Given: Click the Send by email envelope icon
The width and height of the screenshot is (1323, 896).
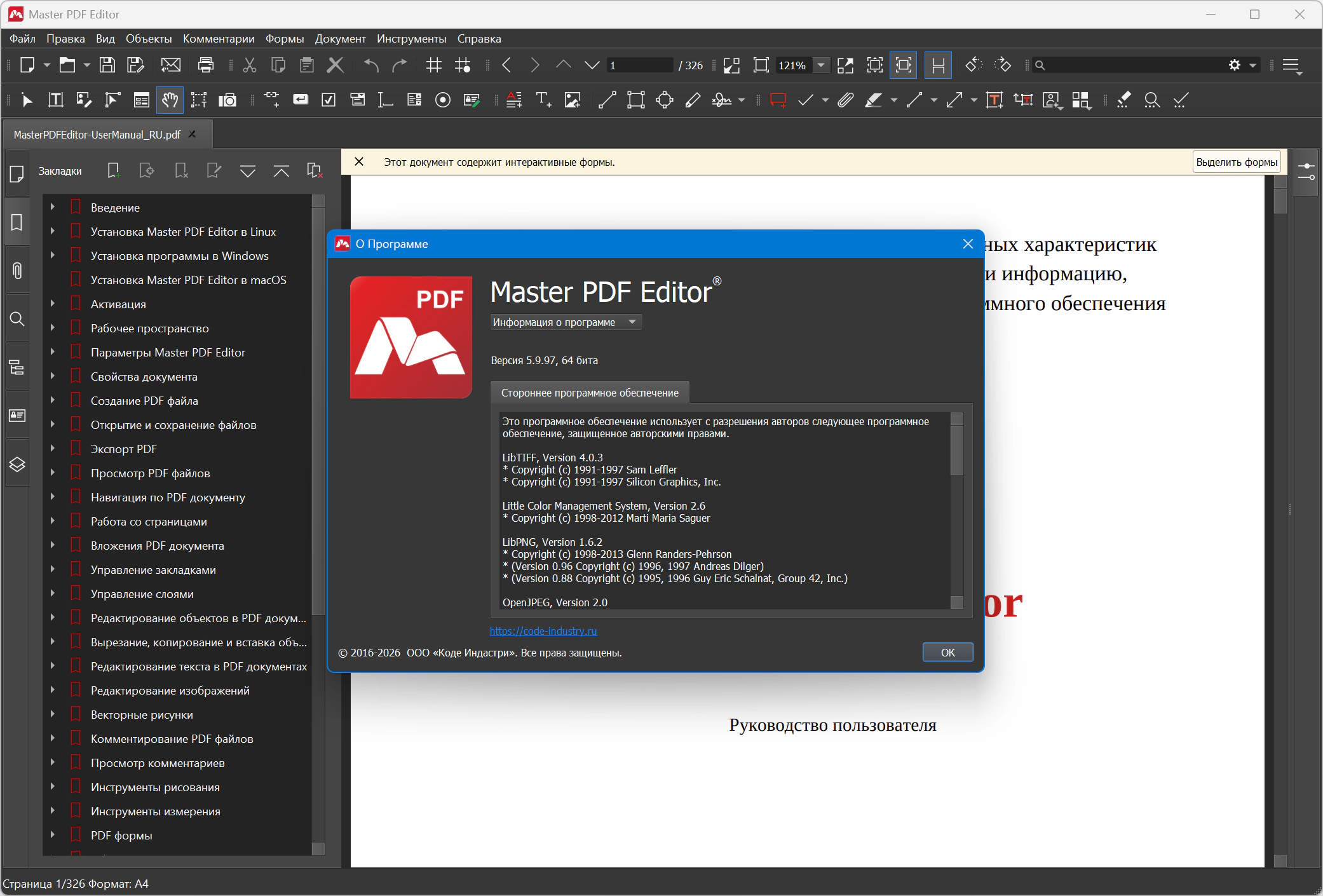Looking at the screenshot, I should (170, 65).
